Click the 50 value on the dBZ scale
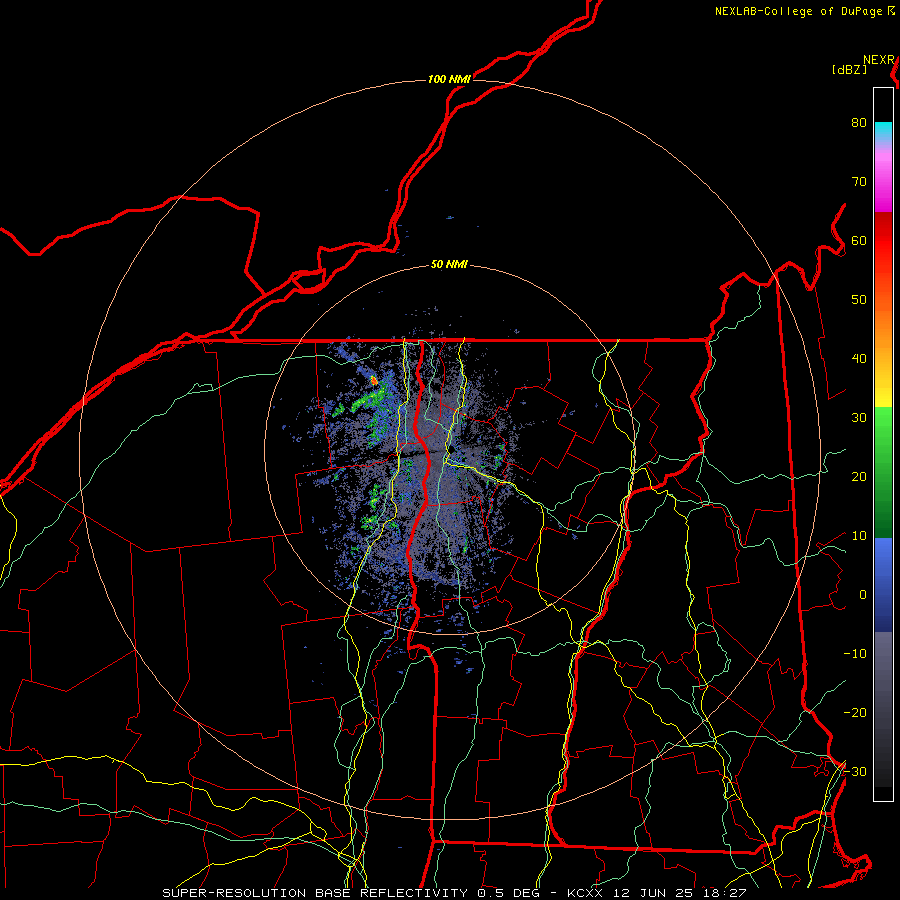Screen dimensions: 900x900 859,300
